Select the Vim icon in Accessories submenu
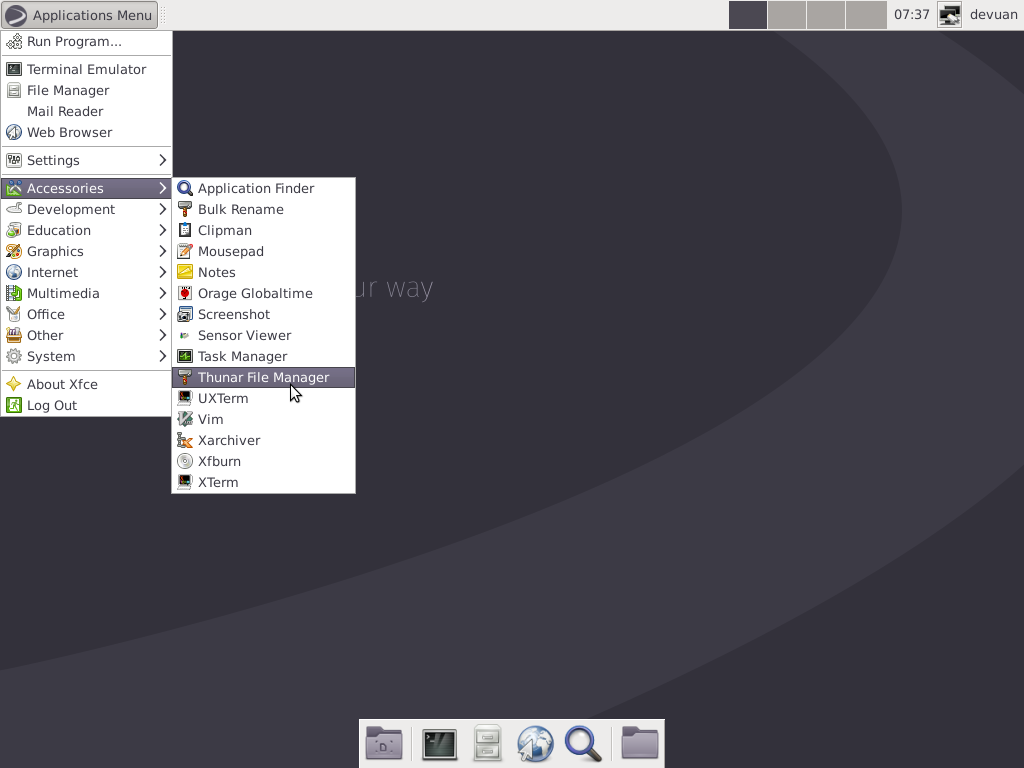Screen dimensions: 1024x768 click(186, 419)
